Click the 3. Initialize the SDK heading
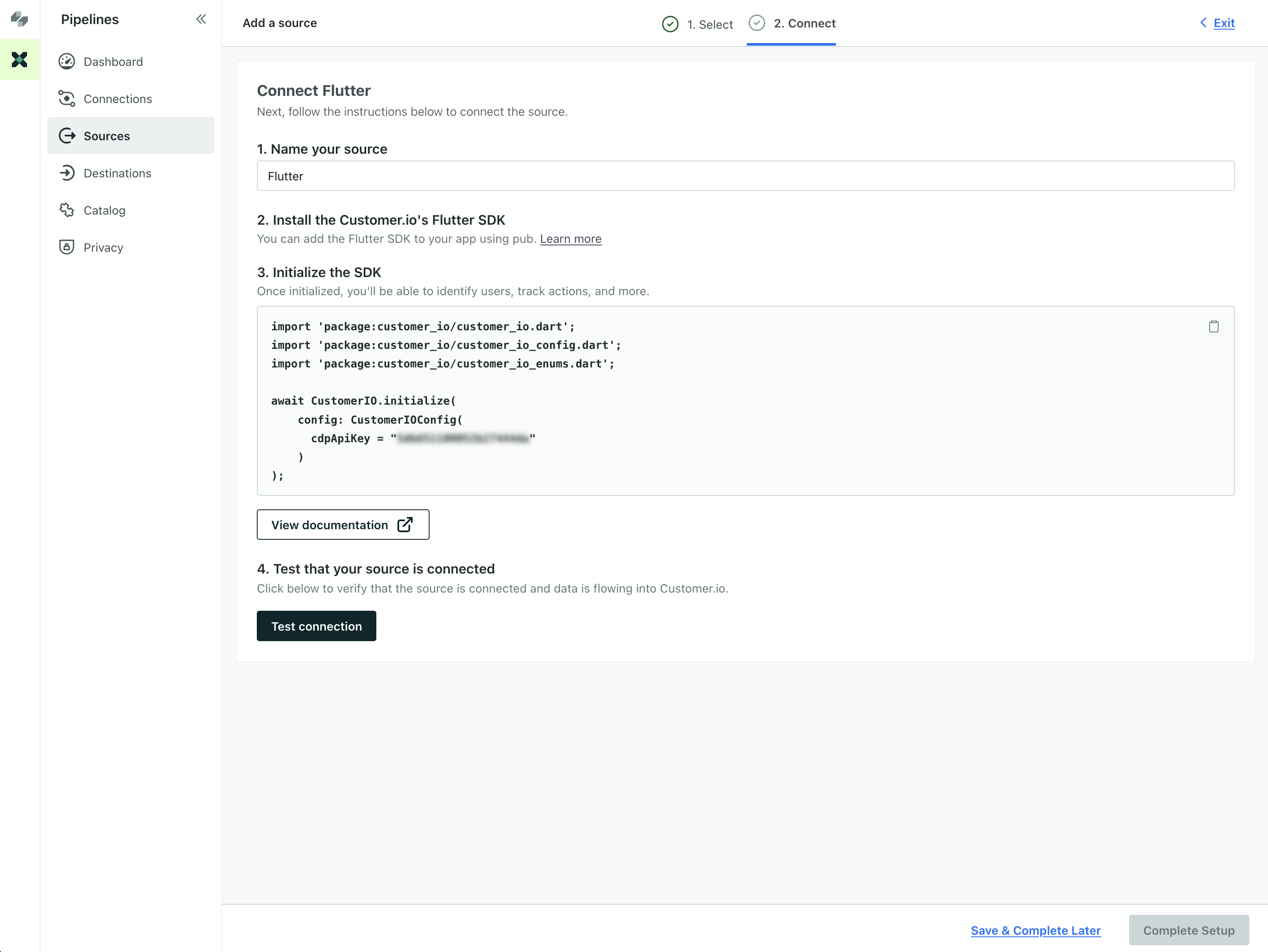1268x952 pixels. click(319, 272)
